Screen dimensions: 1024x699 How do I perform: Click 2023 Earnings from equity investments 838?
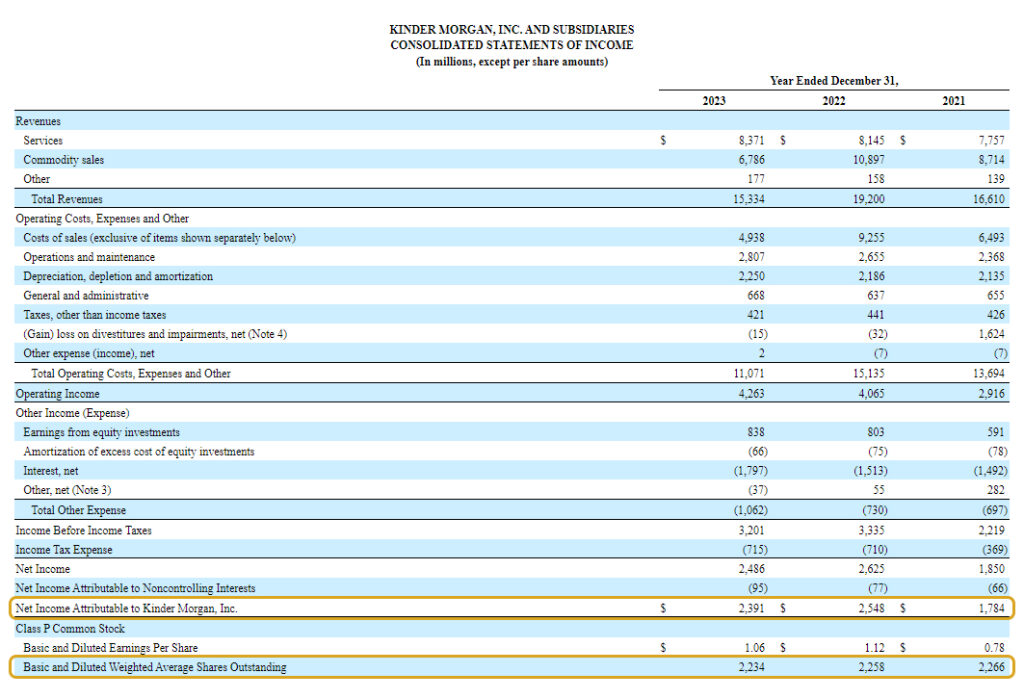pos(756,432)
